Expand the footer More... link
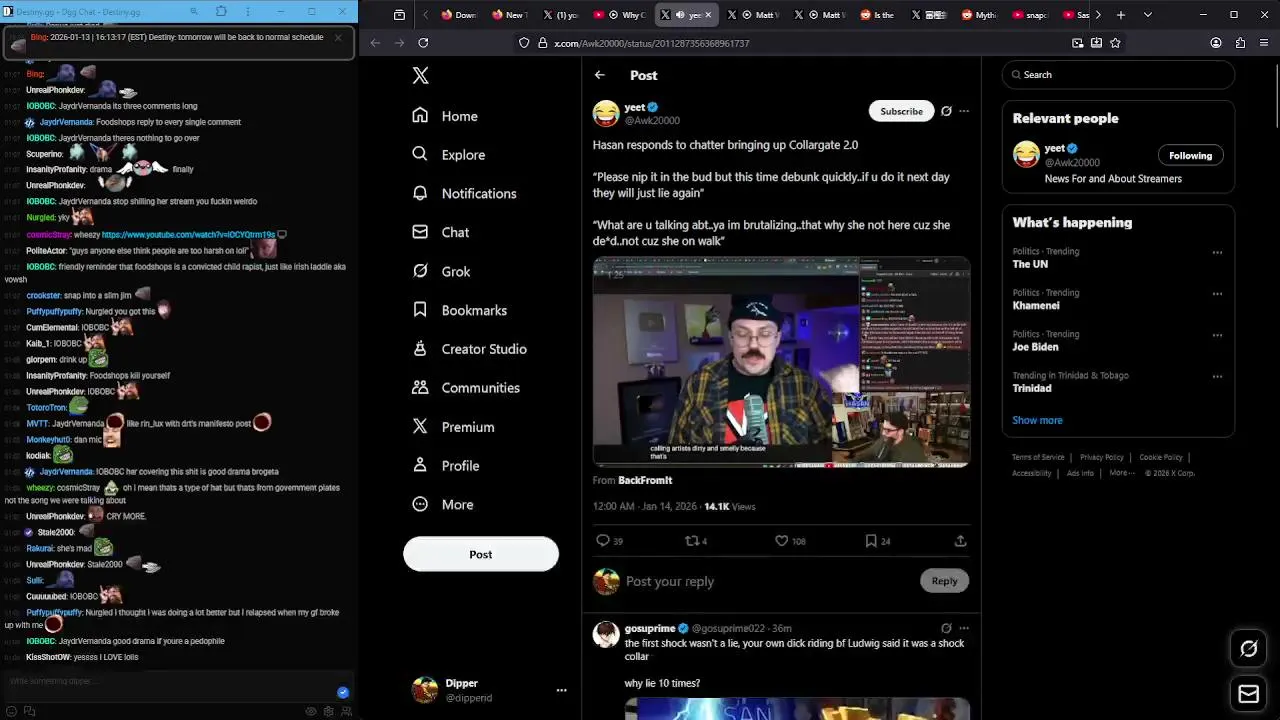This screenshot has width=1280, height=720. 1121,473
